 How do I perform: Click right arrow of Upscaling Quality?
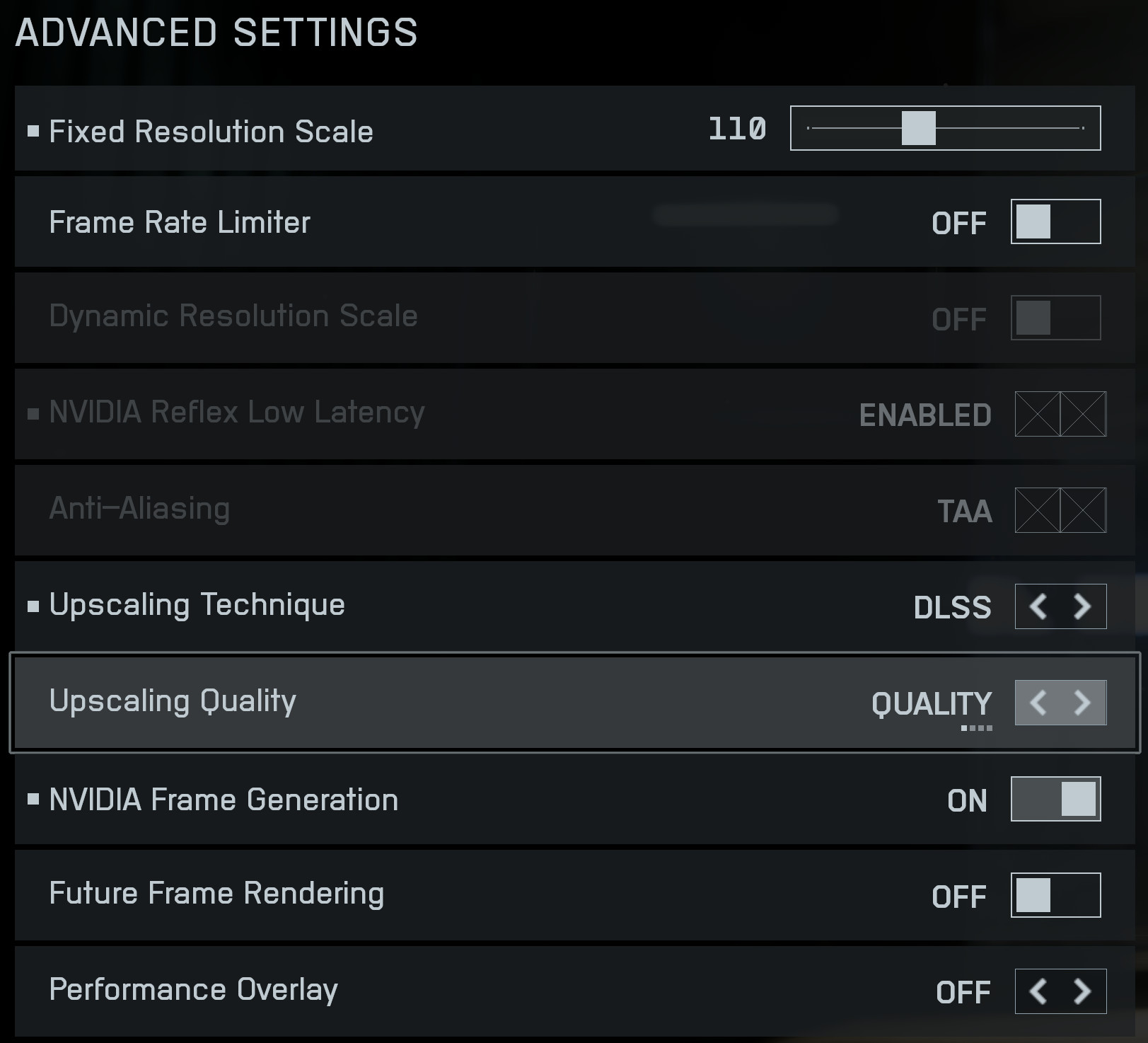(1082, 703)
